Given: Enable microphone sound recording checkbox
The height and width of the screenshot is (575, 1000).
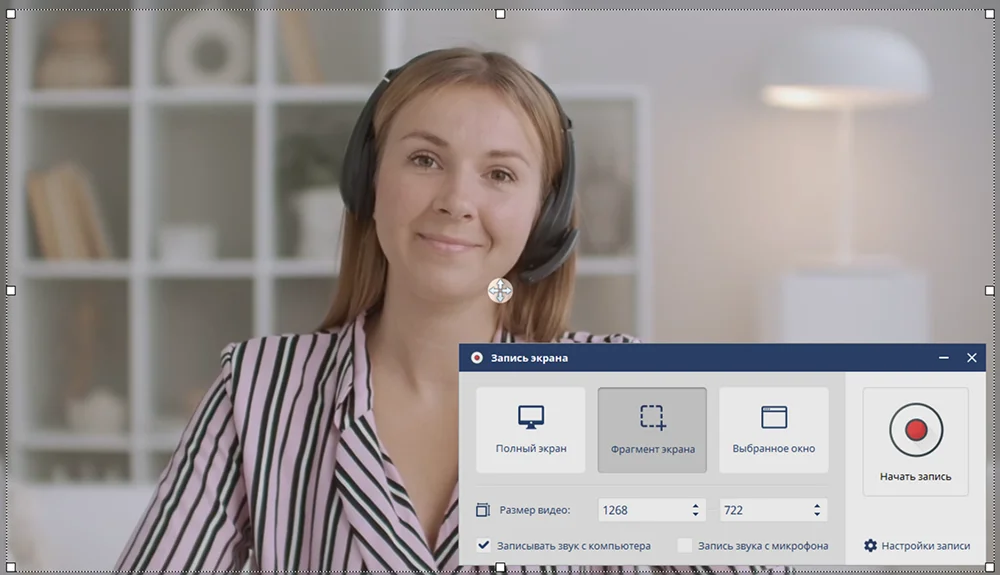Looking at the screenshot, I should (x=684, y=545).
